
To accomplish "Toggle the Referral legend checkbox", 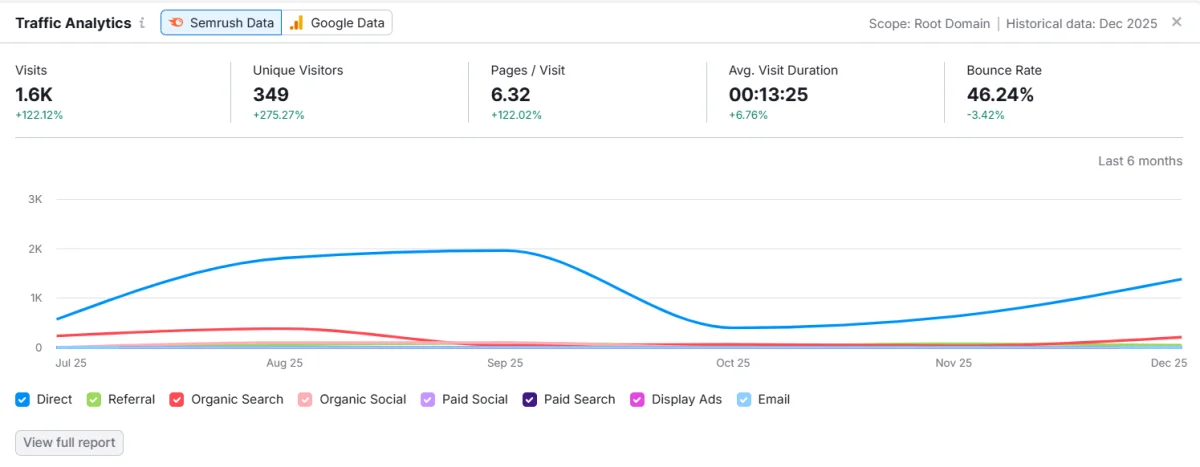I will coord(94,399).
